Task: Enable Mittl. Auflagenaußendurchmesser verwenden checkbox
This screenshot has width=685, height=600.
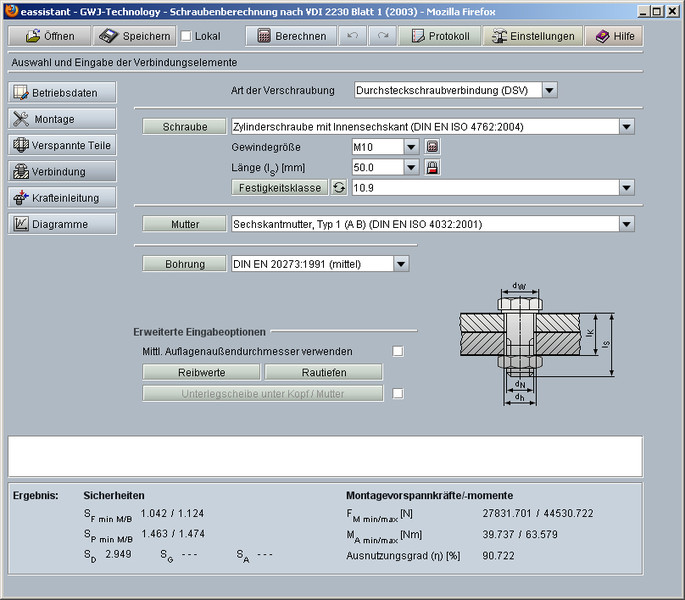Action: (398, 351)
